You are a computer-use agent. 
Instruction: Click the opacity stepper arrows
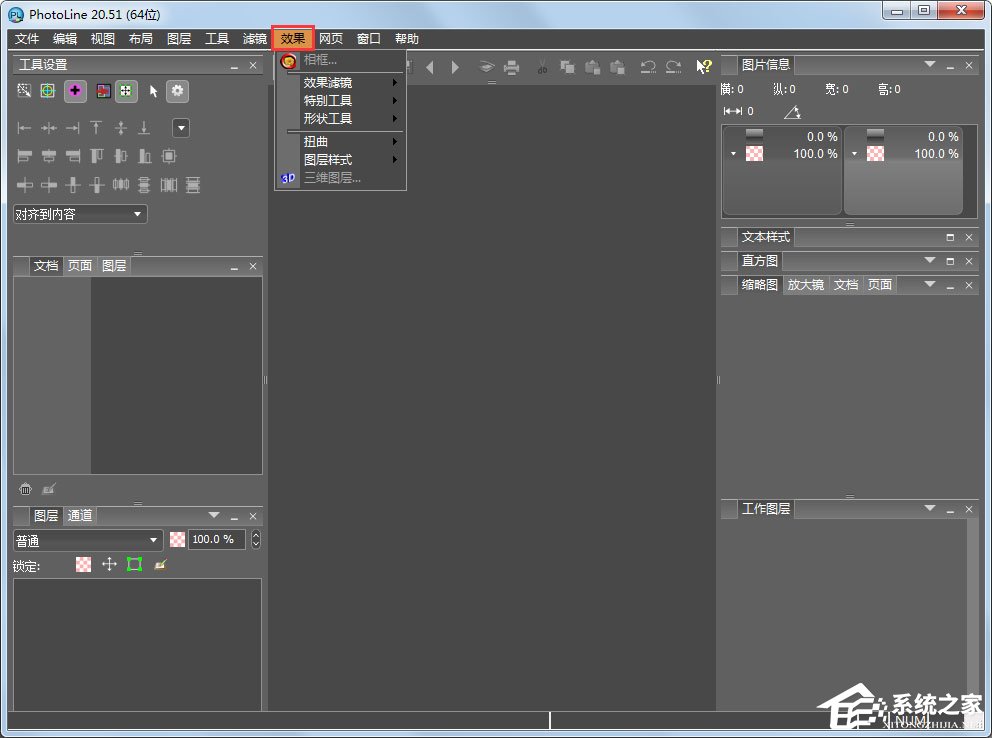pos(256,539)
